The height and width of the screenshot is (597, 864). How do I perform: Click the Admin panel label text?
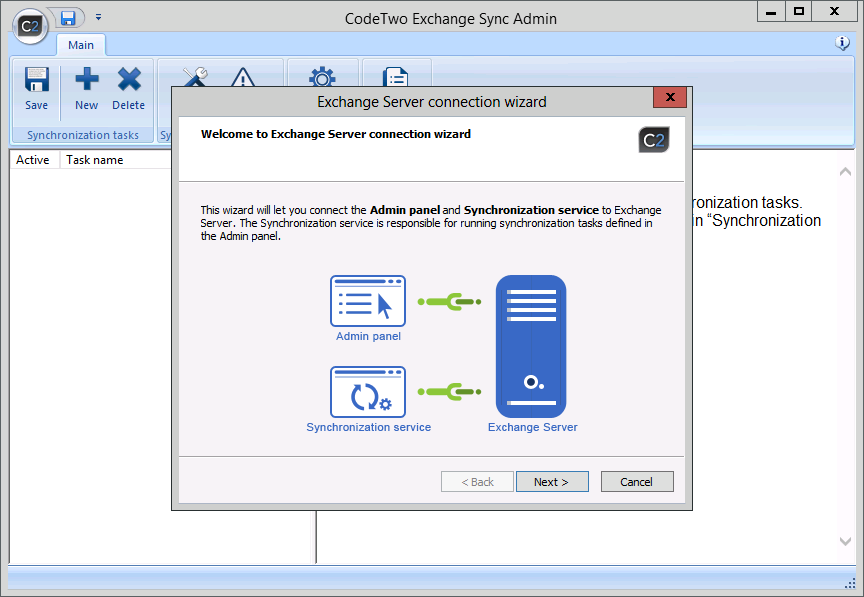click(369, 336)
